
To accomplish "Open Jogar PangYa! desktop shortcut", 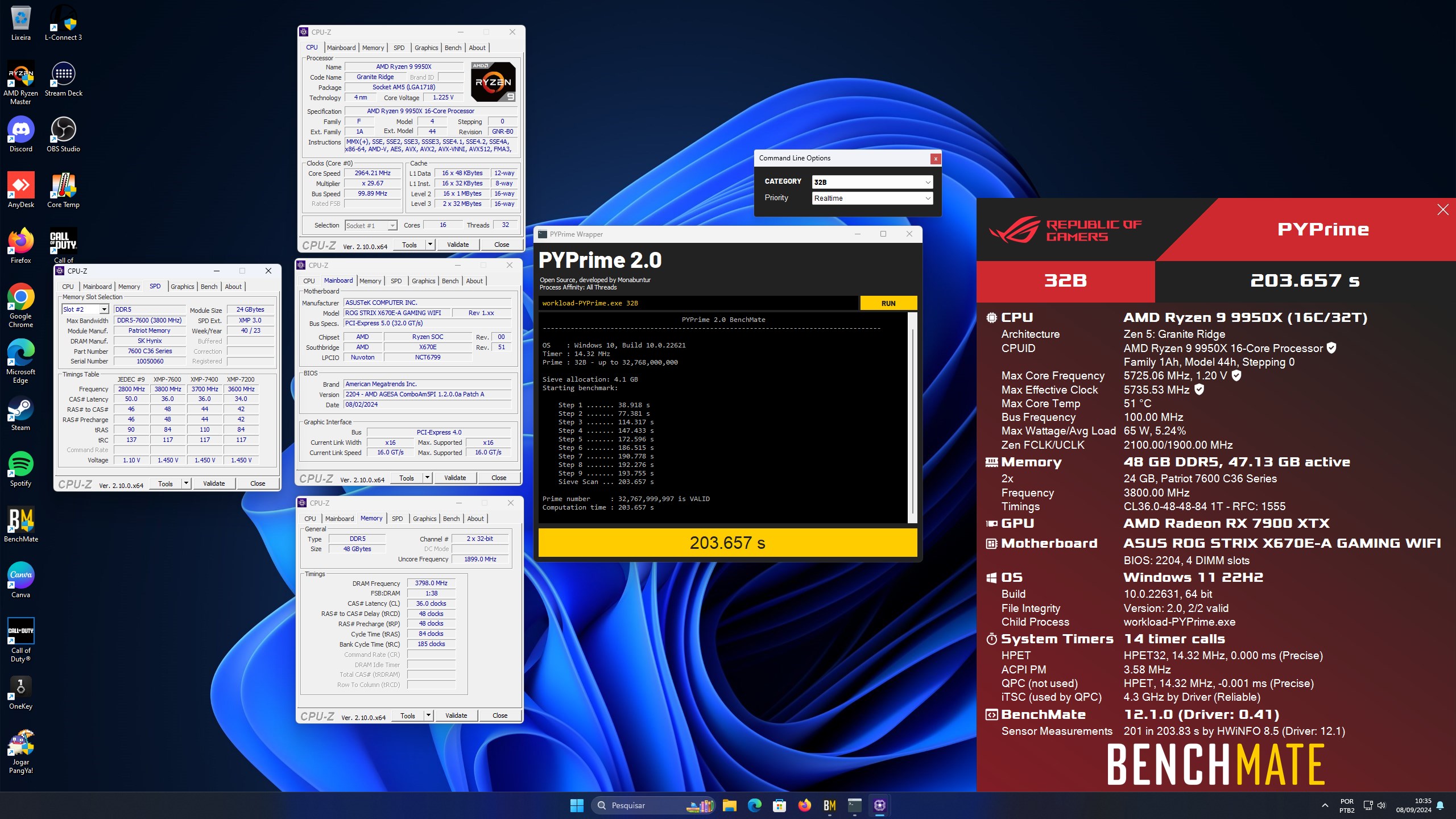I will [x=20, y=752].
